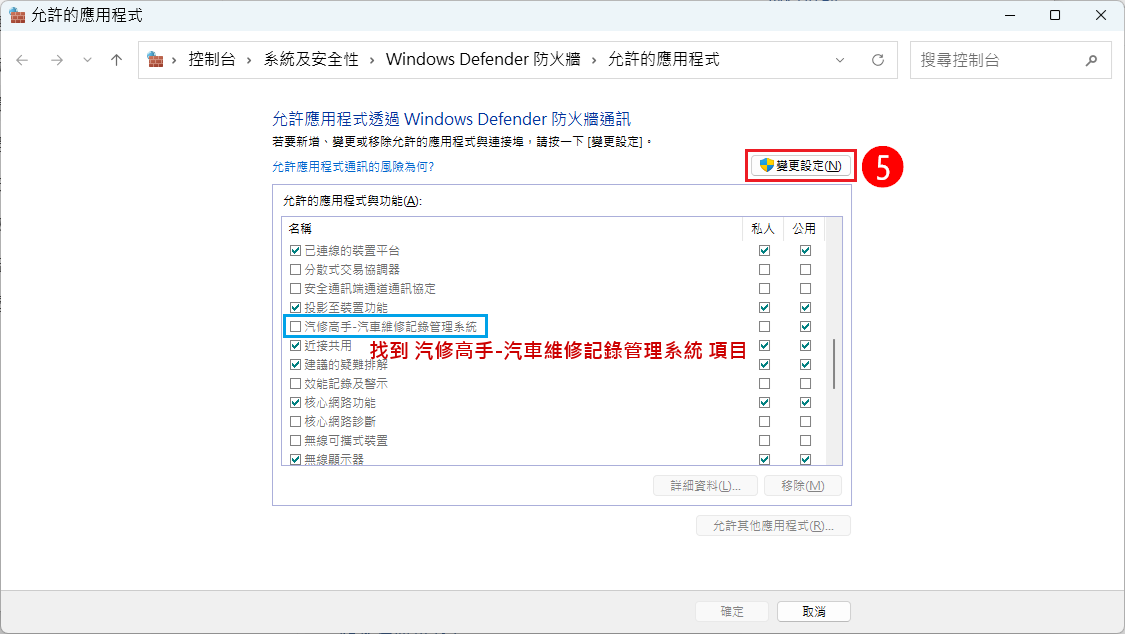
Task: Click the search magnifier icon
Action: [x=1091, y=60]
